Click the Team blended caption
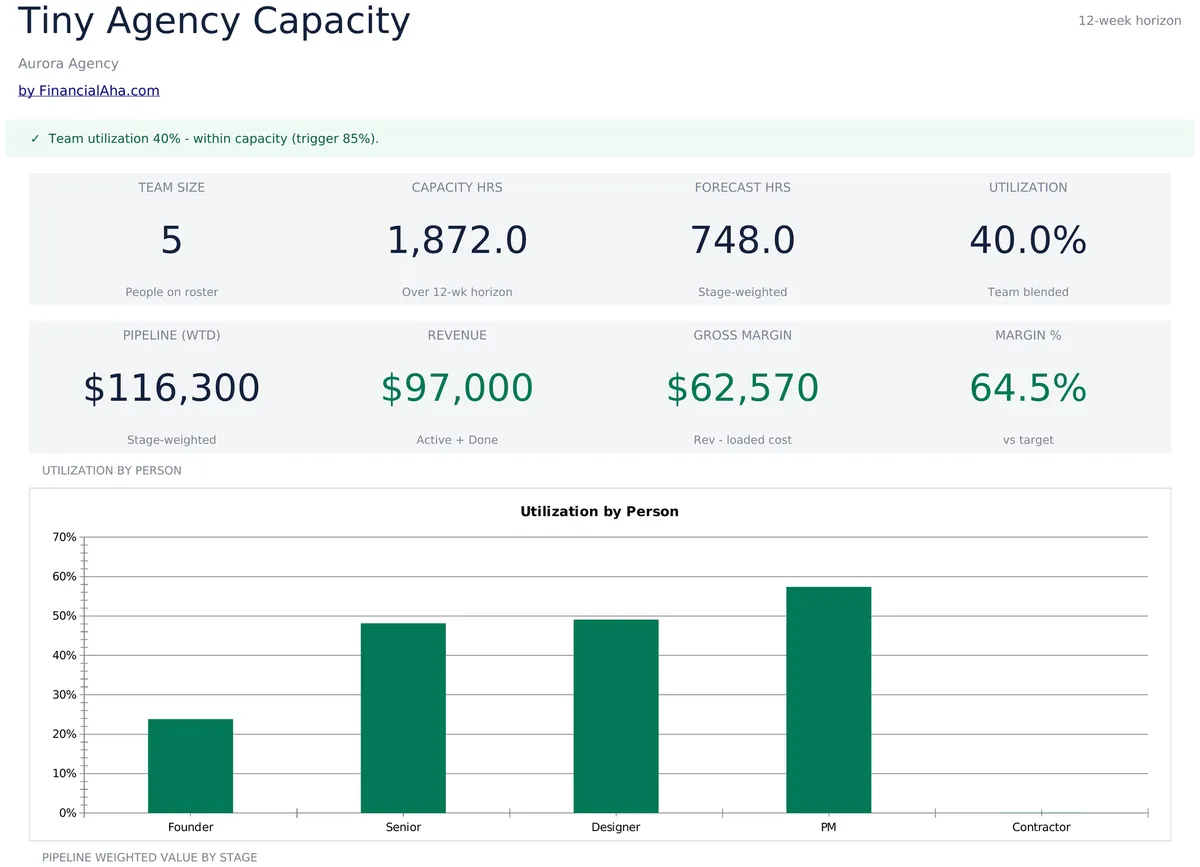This screenshot has height=867, width=1200. (1028, 292)
